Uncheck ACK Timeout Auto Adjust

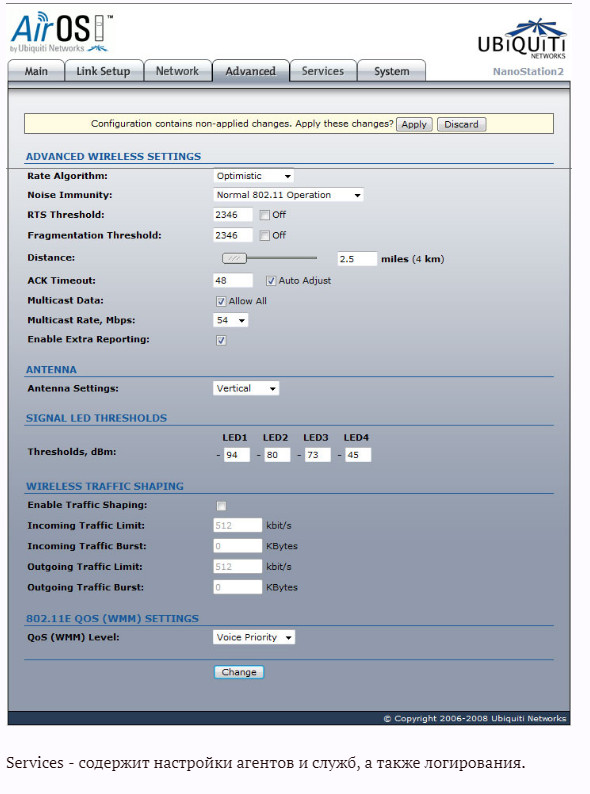coord(271,281)
